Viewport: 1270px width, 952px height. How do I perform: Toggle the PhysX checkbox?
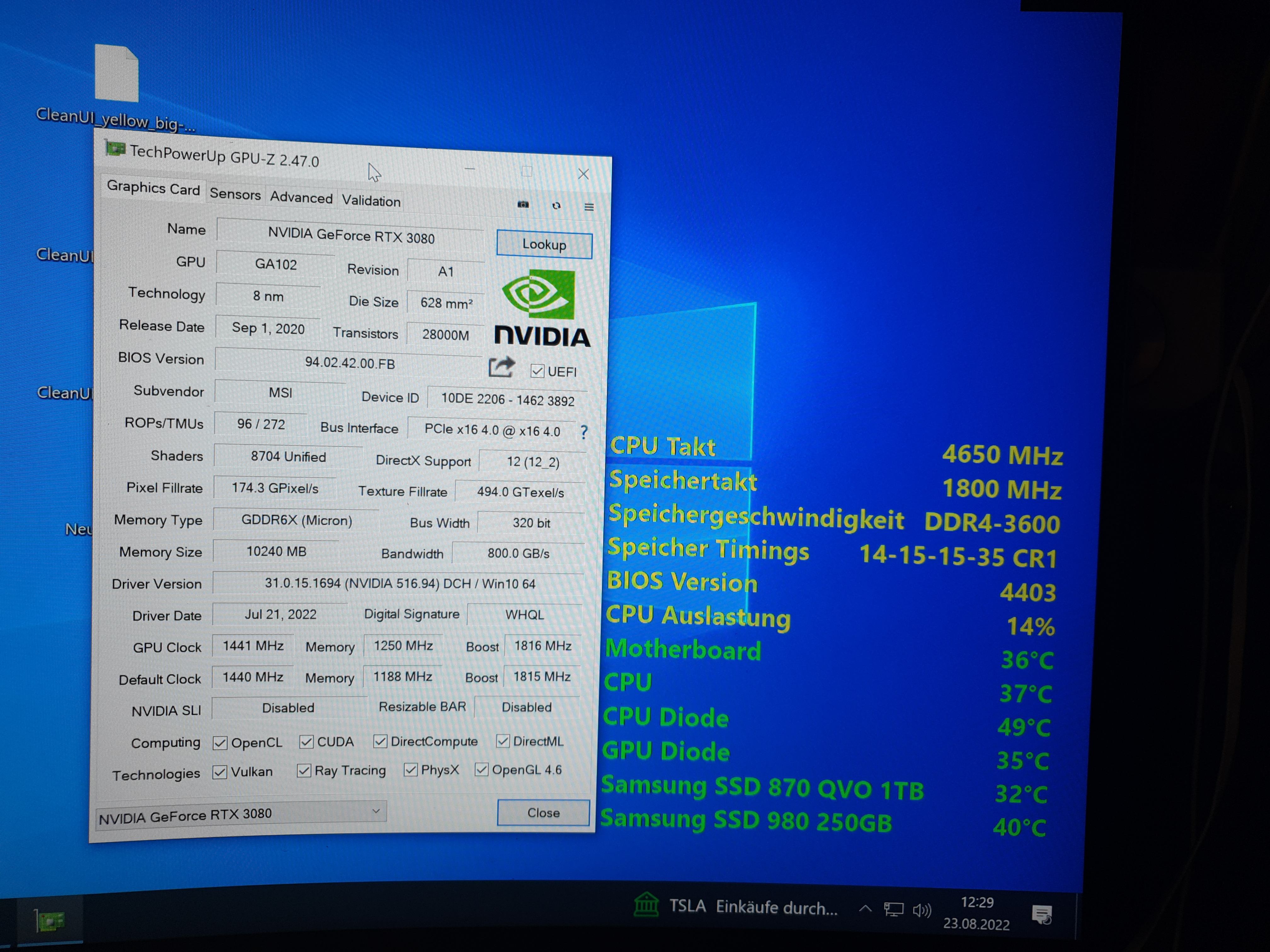click(410, 769)
